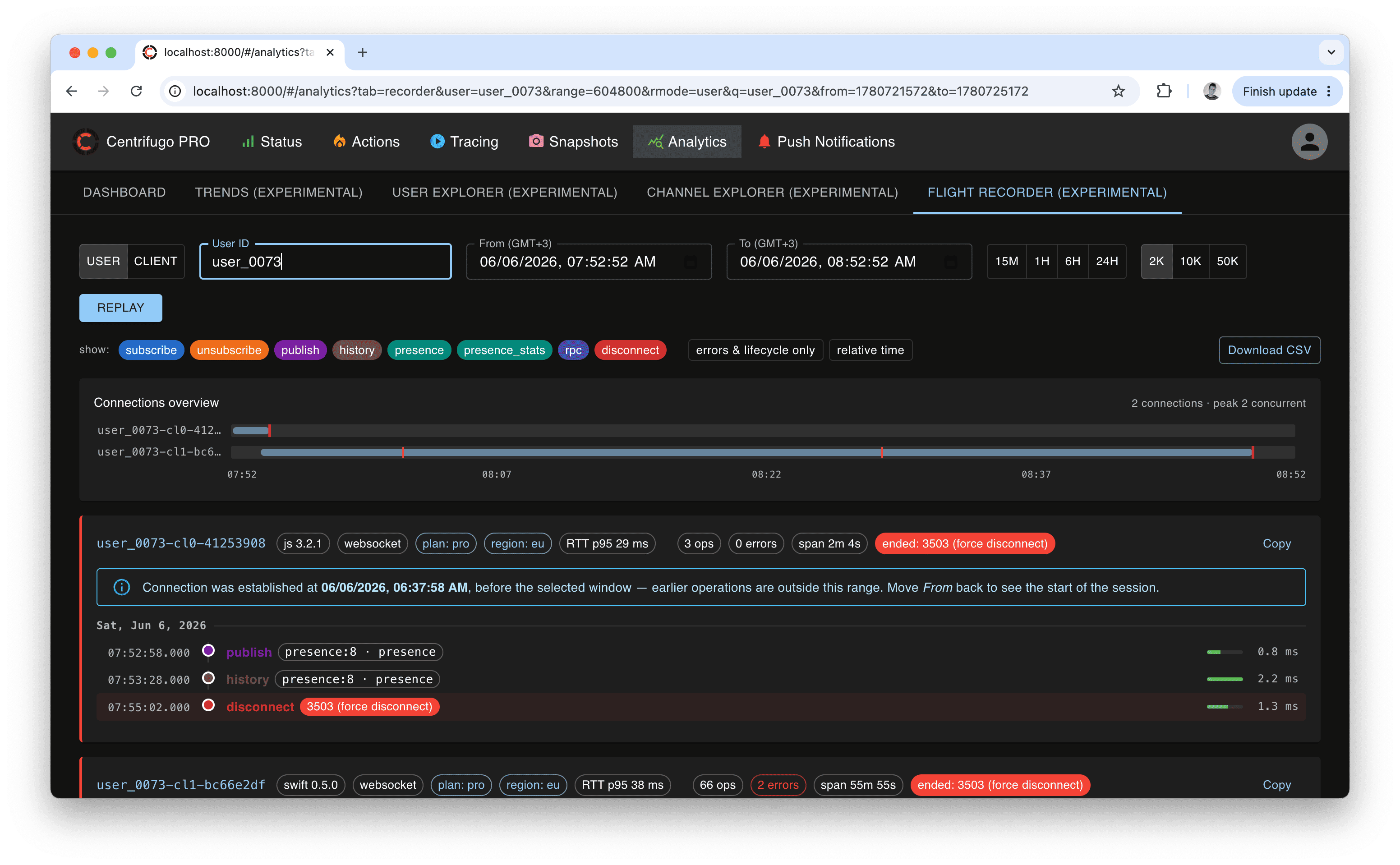Open the browser extensions puzzle icon
The image size is (1400, 865).
[1163, 91]
